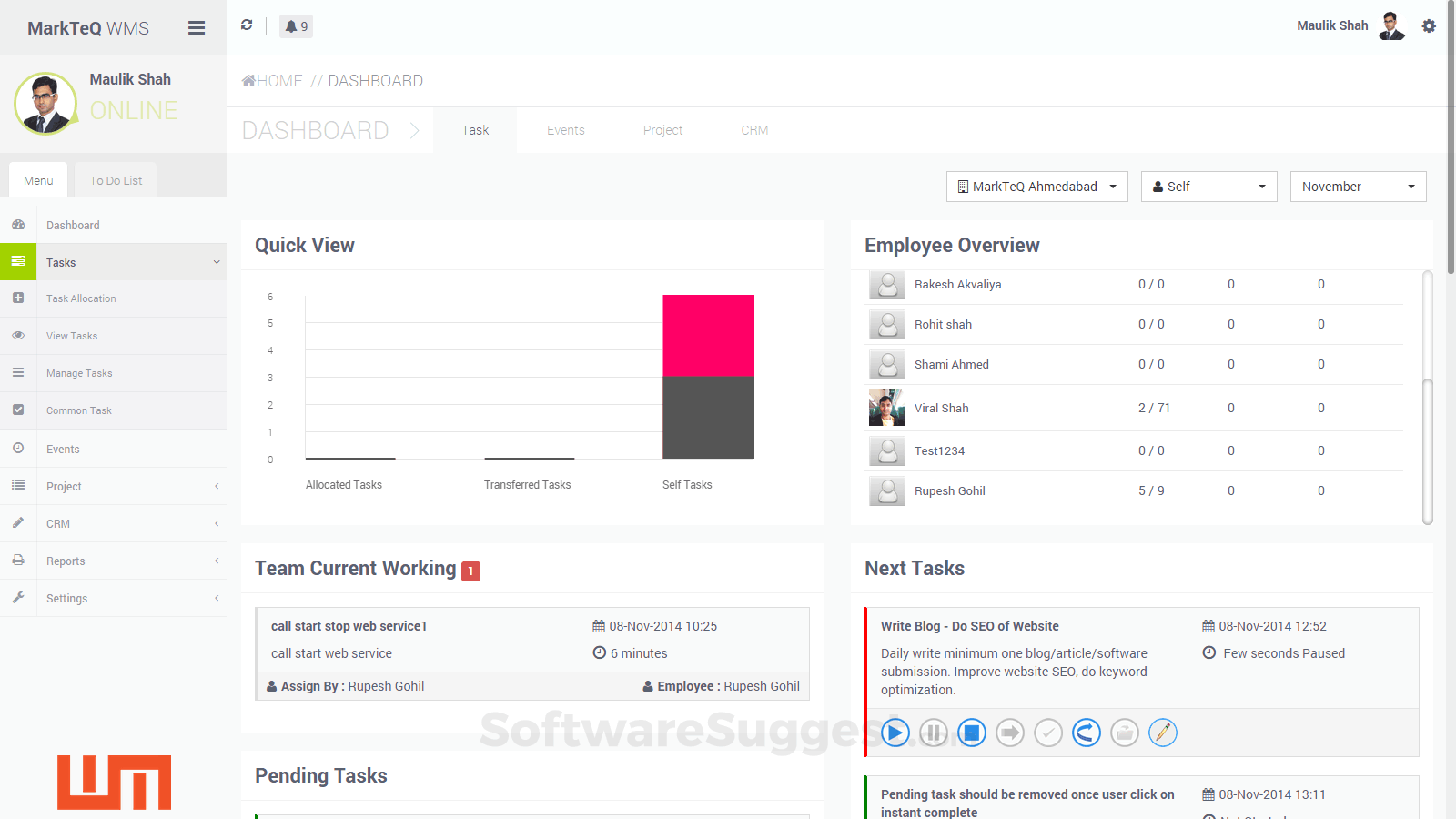Viewport: 1456px width, 819px height.
Task: Click the Project list icon in sidebar
Action: (x=18, y=485)
